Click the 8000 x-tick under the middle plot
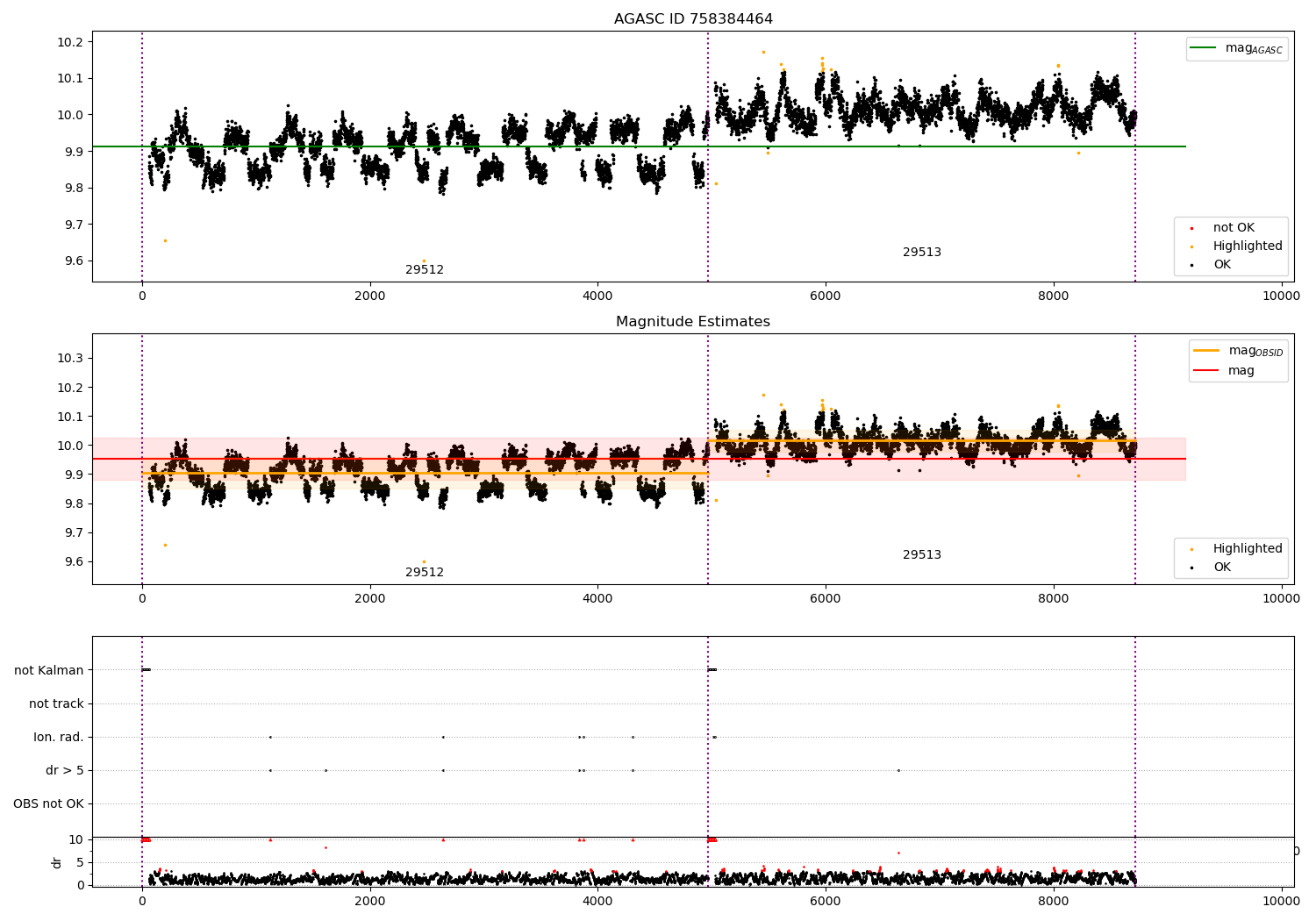The width and height of the screenshot is (1316, 921). click(1054, 599)
